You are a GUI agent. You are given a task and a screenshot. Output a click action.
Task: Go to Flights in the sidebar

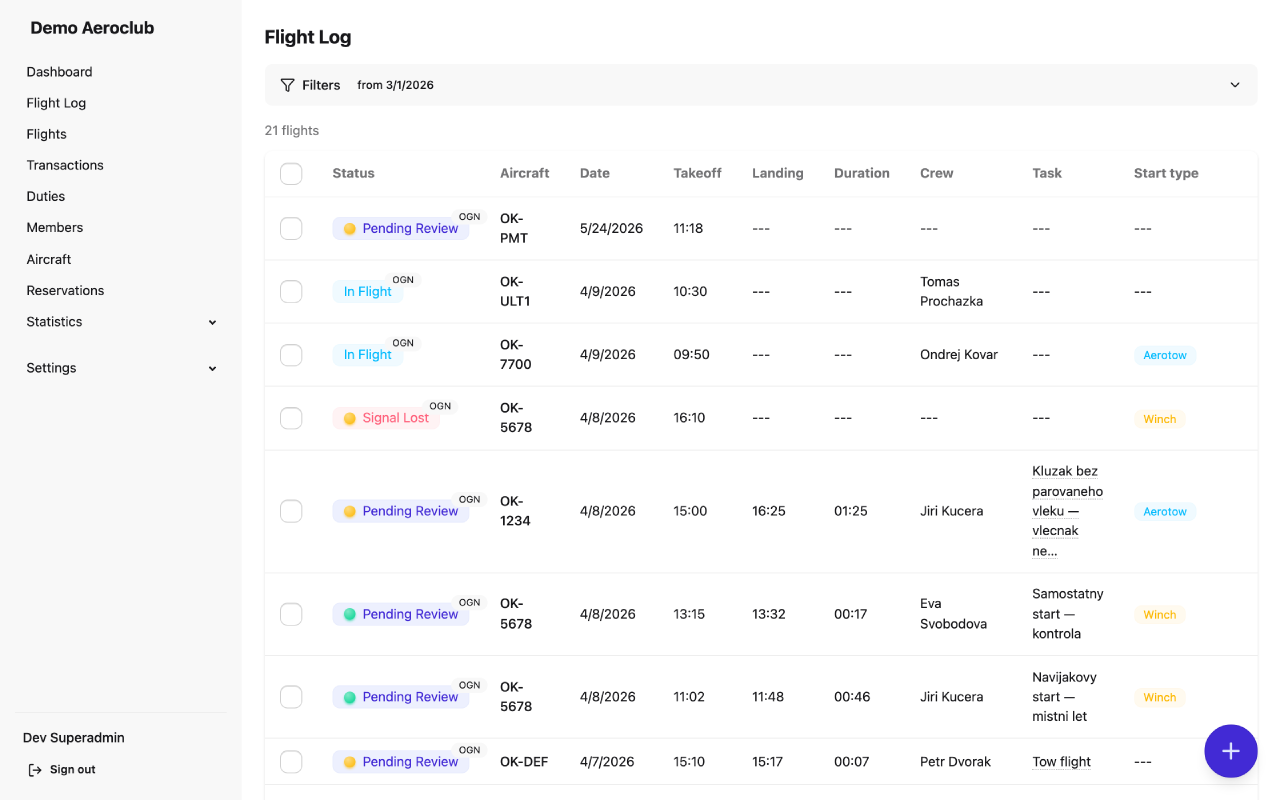[x=46, y=134]
